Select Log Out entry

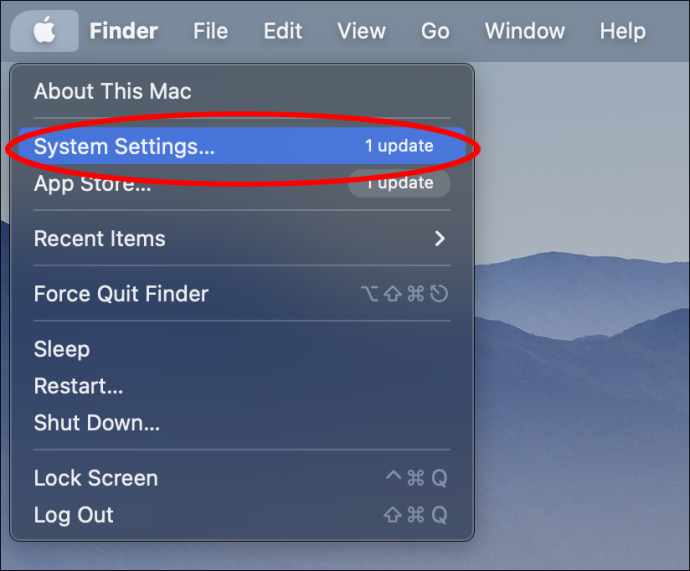(x=242, y=515)
